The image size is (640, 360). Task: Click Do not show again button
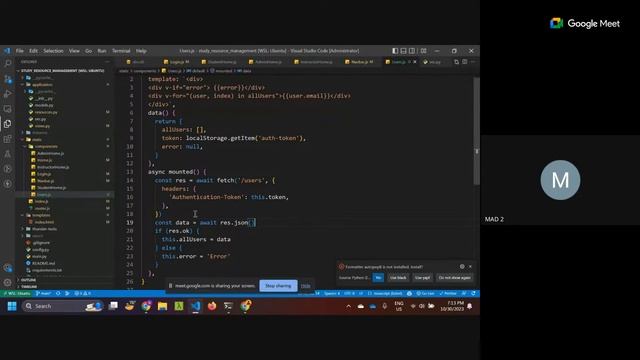tap(454, 278)
